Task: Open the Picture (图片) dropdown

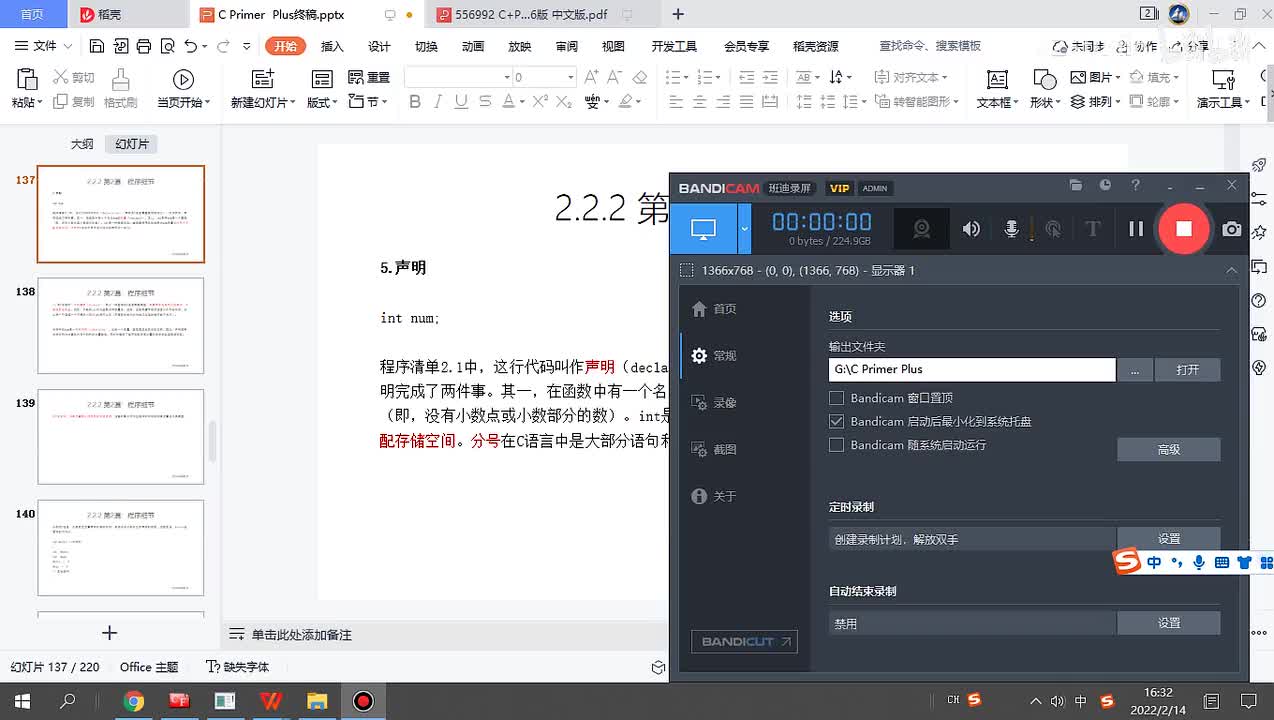Action: point(1095,77)
